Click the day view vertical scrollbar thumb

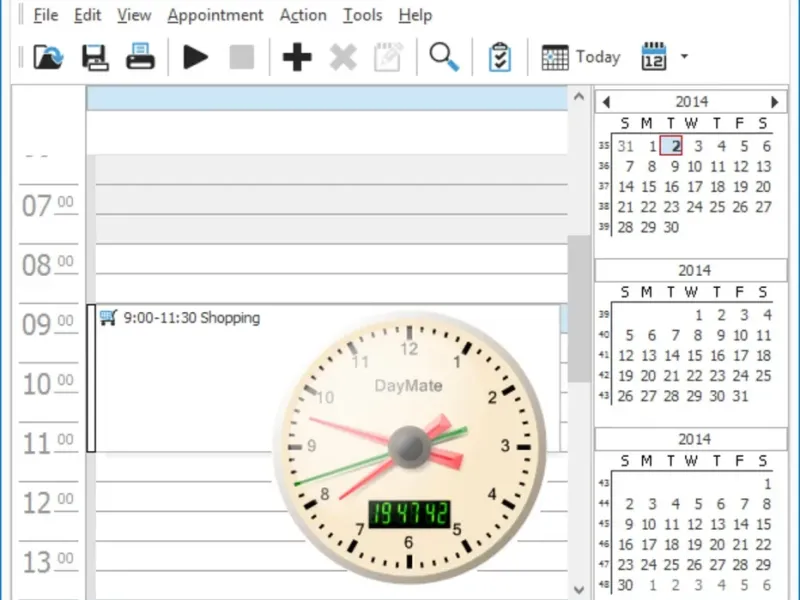click(579, 309)
